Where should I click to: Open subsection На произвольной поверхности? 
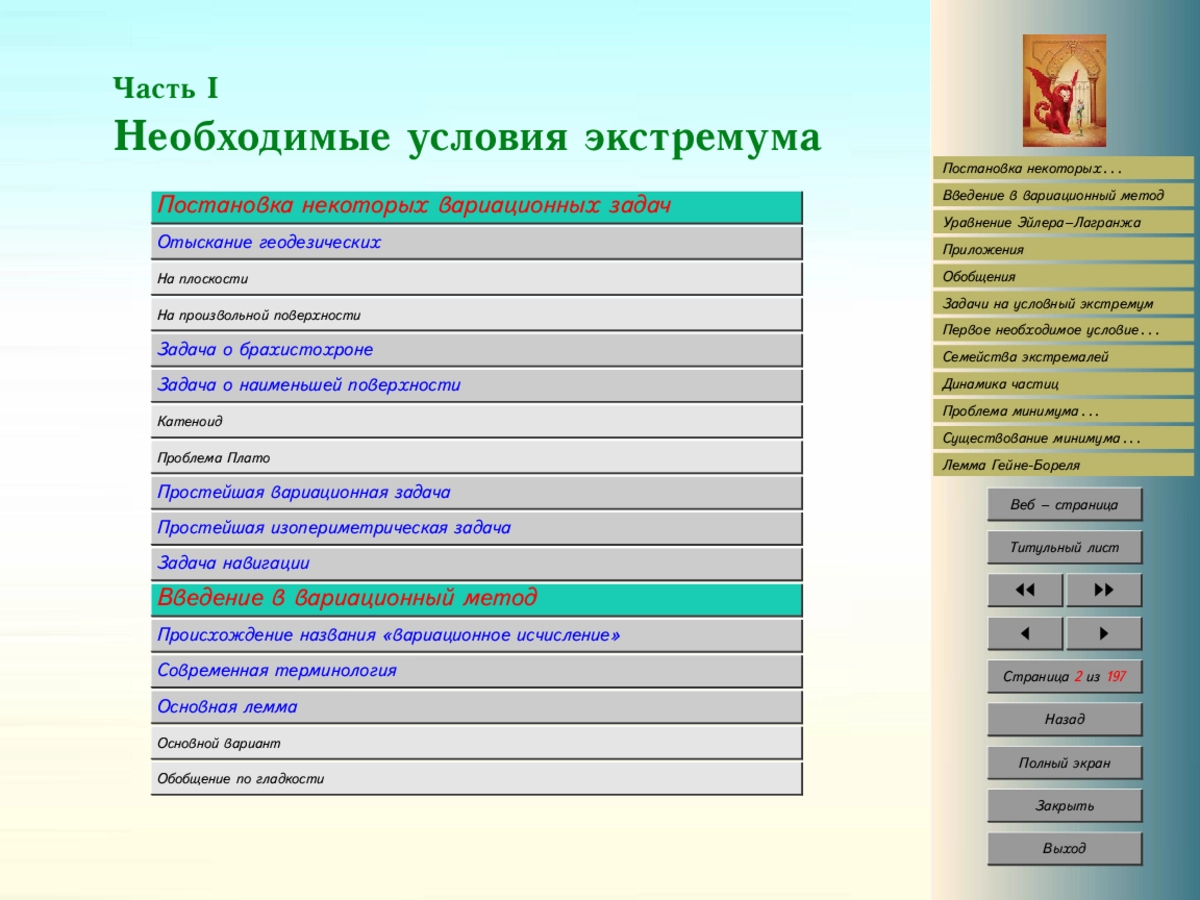tap(477, 315)
